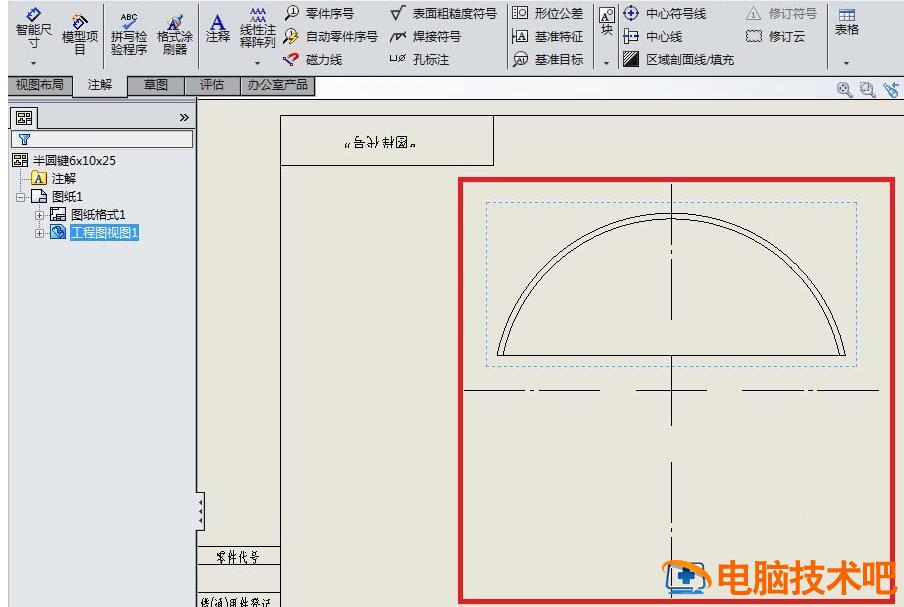The height and width of the screenshot is (607, 904).
Task: Collapse the side panel using splitter handle
Action: click(x=200, y=511)
